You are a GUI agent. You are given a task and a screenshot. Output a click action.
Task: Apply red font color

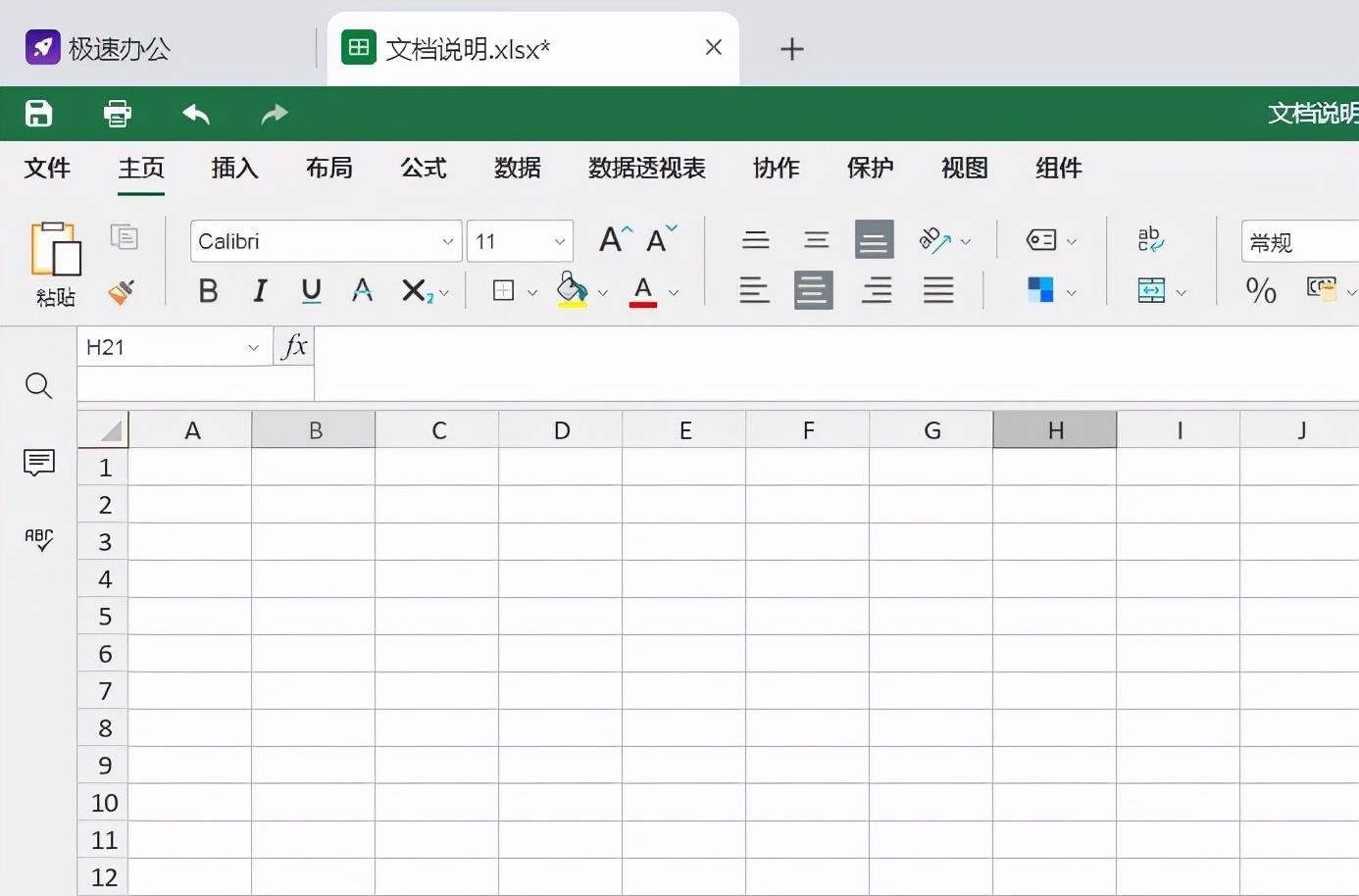pos(643,291)
